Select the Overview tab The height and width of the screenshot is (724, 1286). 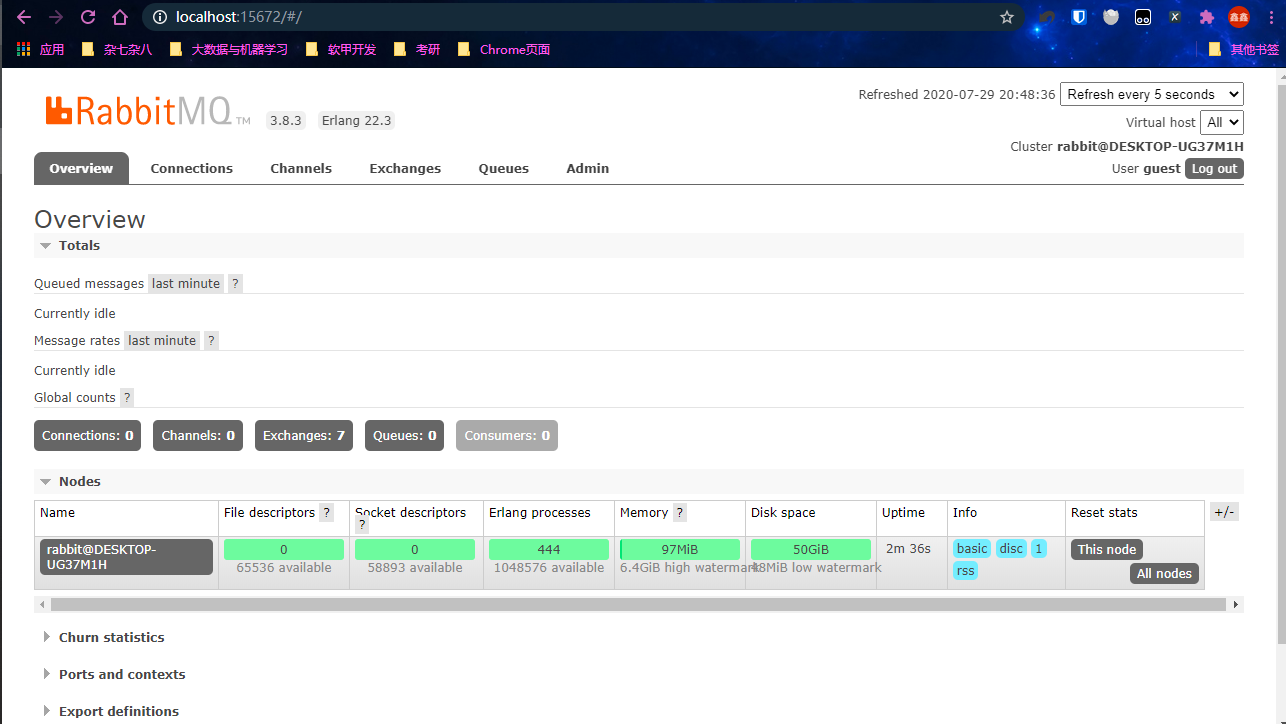[x=81, y=168]
